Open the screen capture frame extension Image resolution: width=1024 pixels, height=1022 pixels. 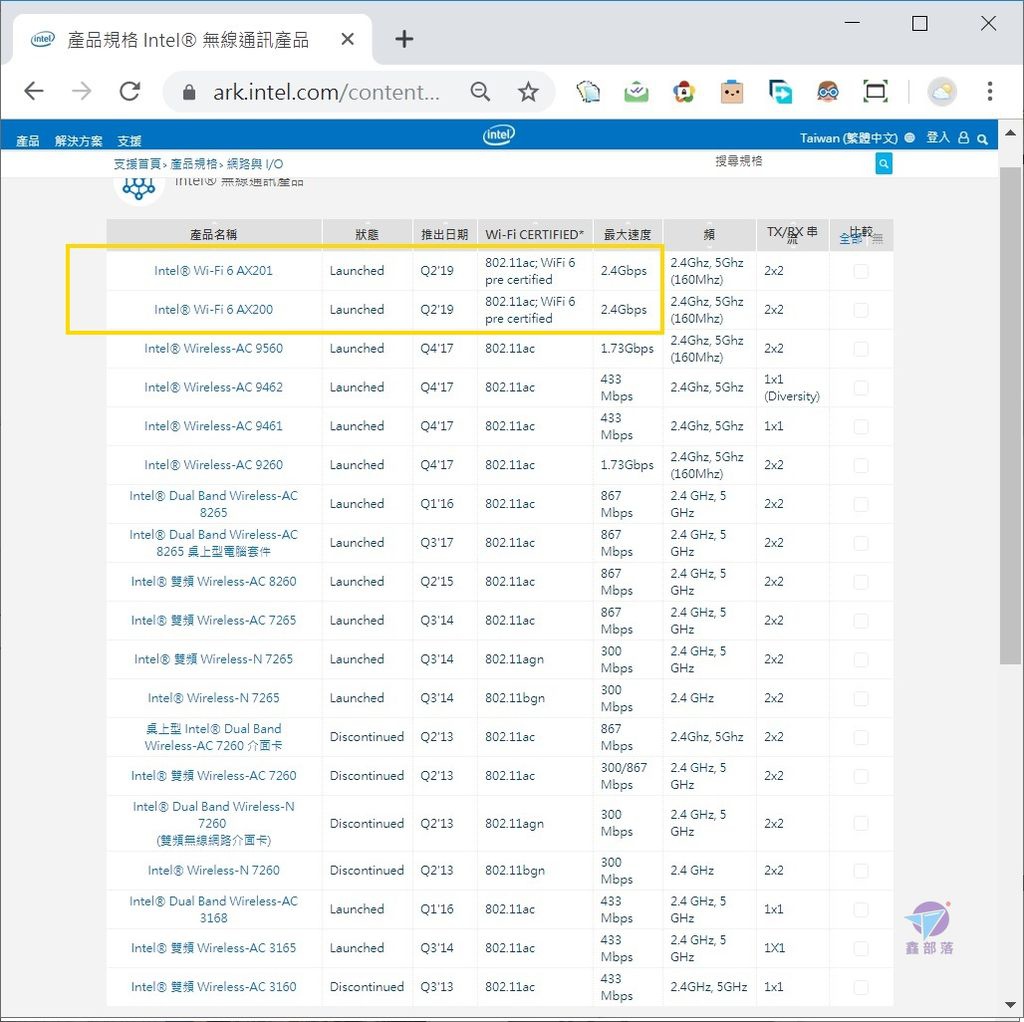(x=875, y=92)
